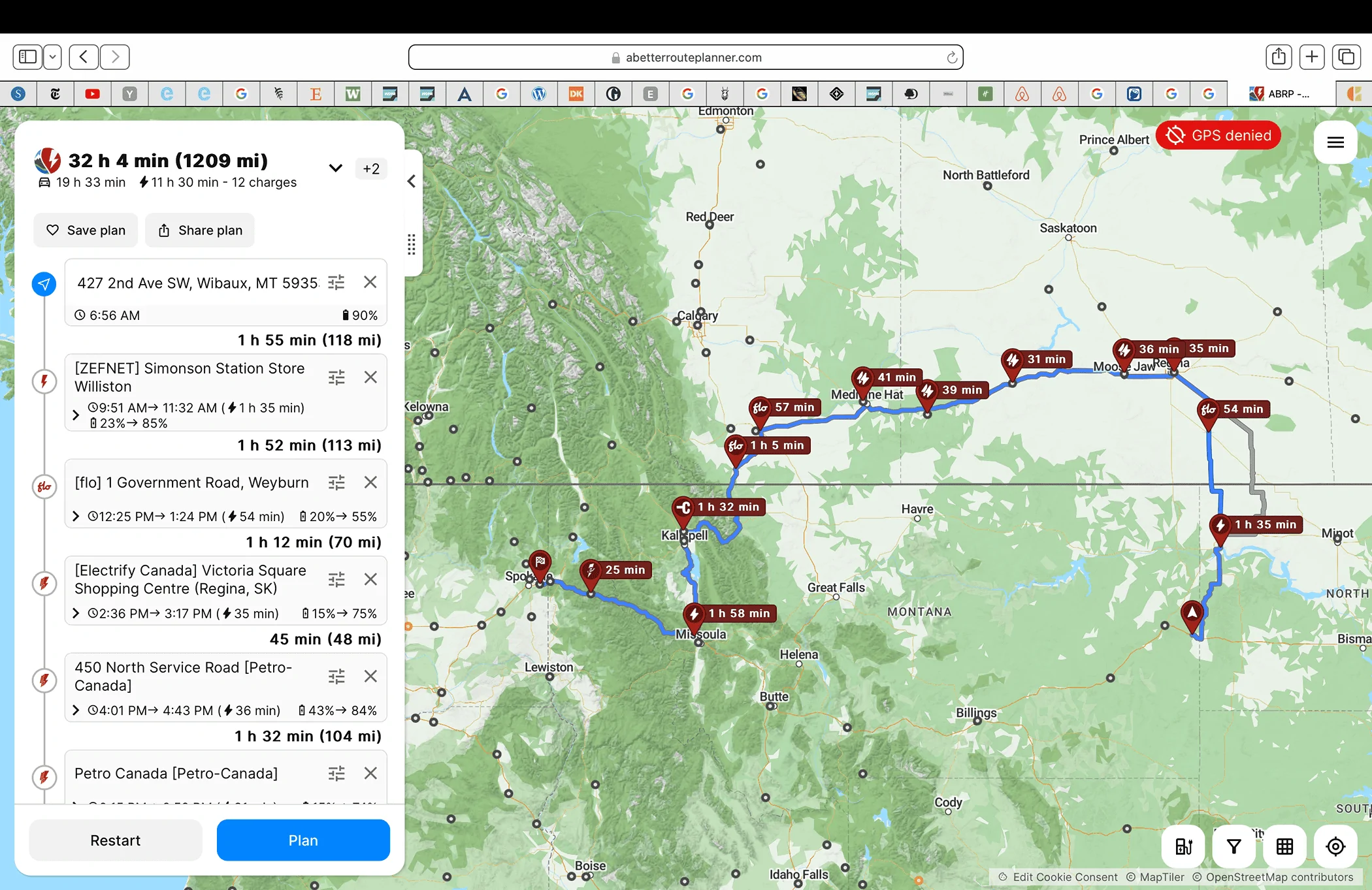
Task: Open the grid map options icon
Action: click(1284, 847)
